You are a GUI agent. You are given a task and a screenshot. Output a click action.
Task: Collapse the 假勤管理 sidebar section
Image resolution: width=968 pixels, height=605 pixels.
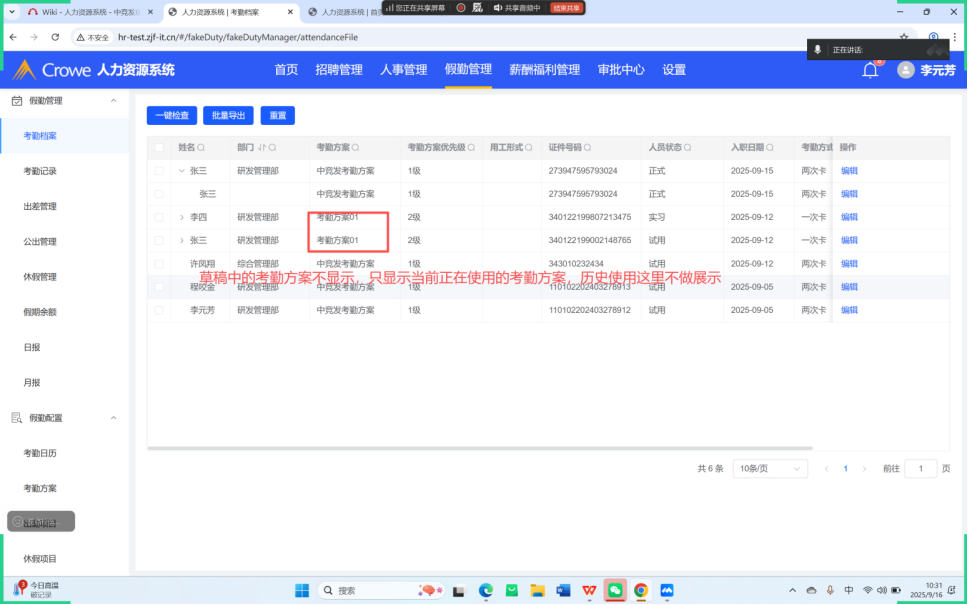113,101
